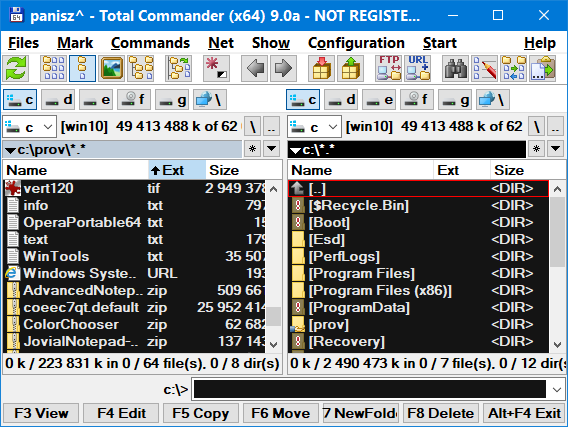Open the Configuration menu

coord(356,43)
